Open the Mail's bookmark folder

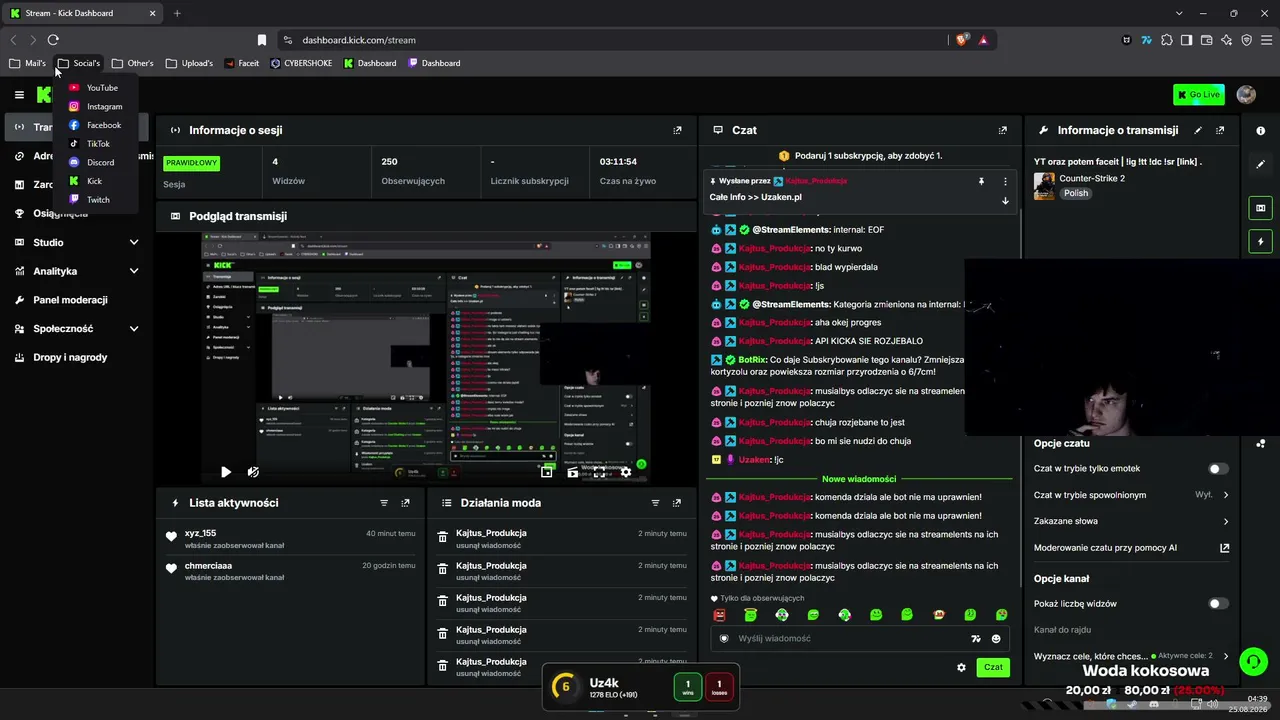[x=28, y=63]
